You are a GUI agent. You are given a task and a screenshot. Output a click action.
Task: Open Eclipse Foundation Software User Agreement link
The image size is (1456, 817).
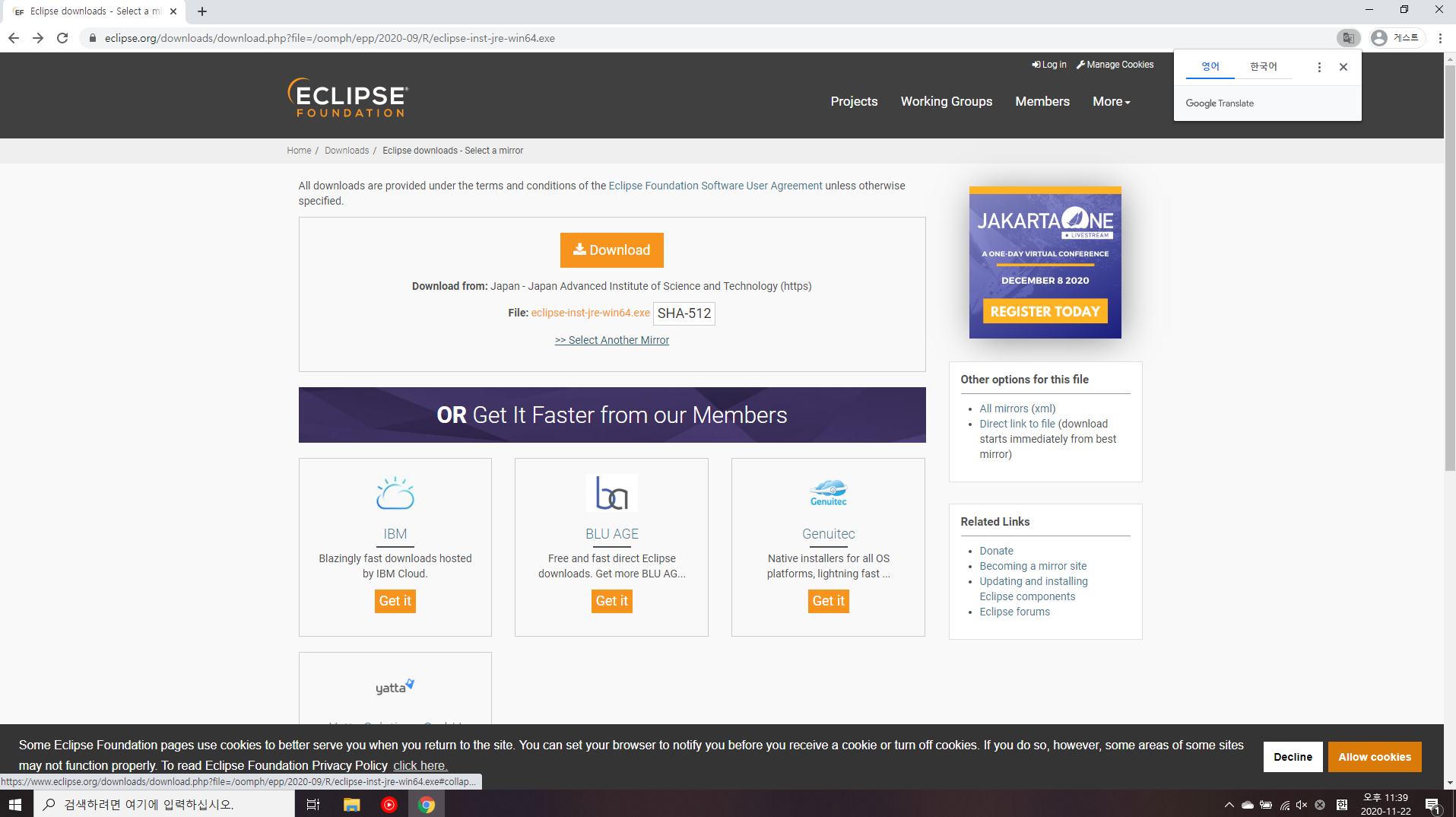pyautogui.click(x=715, y=186)
